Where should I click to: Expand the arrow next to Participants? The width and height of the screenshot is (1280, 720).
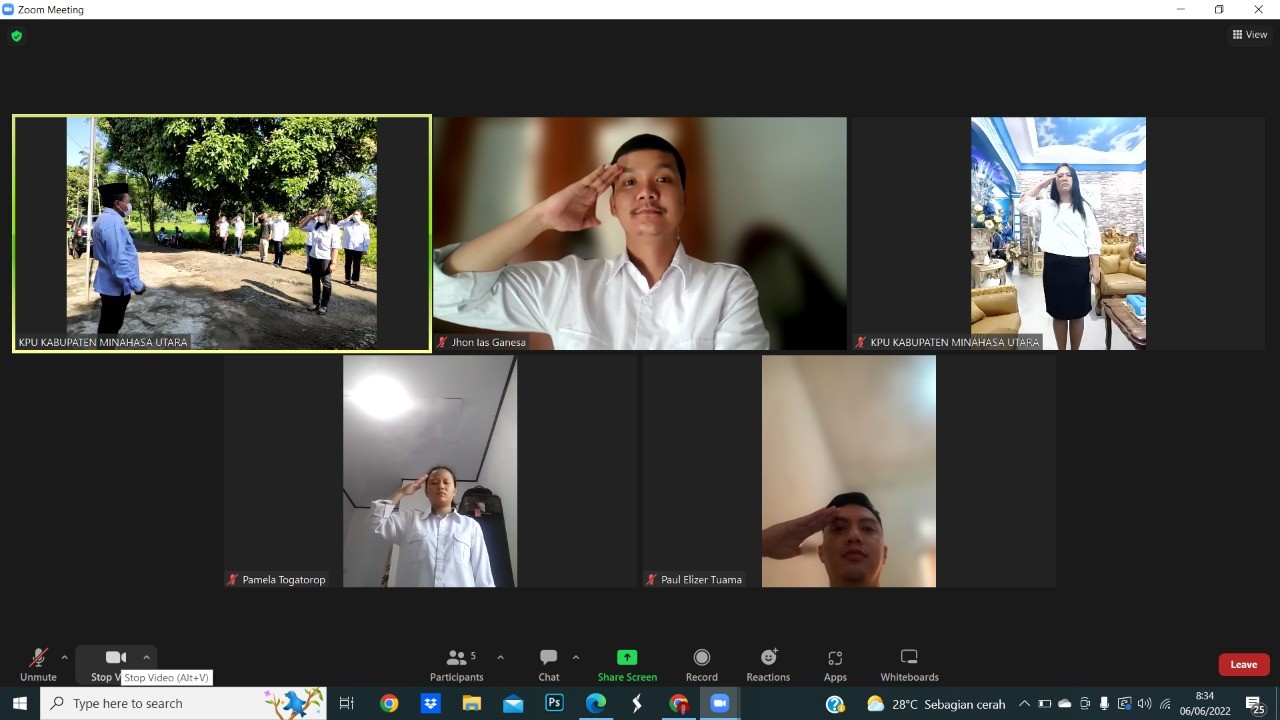pyautogui.click(x=500, y=657)
